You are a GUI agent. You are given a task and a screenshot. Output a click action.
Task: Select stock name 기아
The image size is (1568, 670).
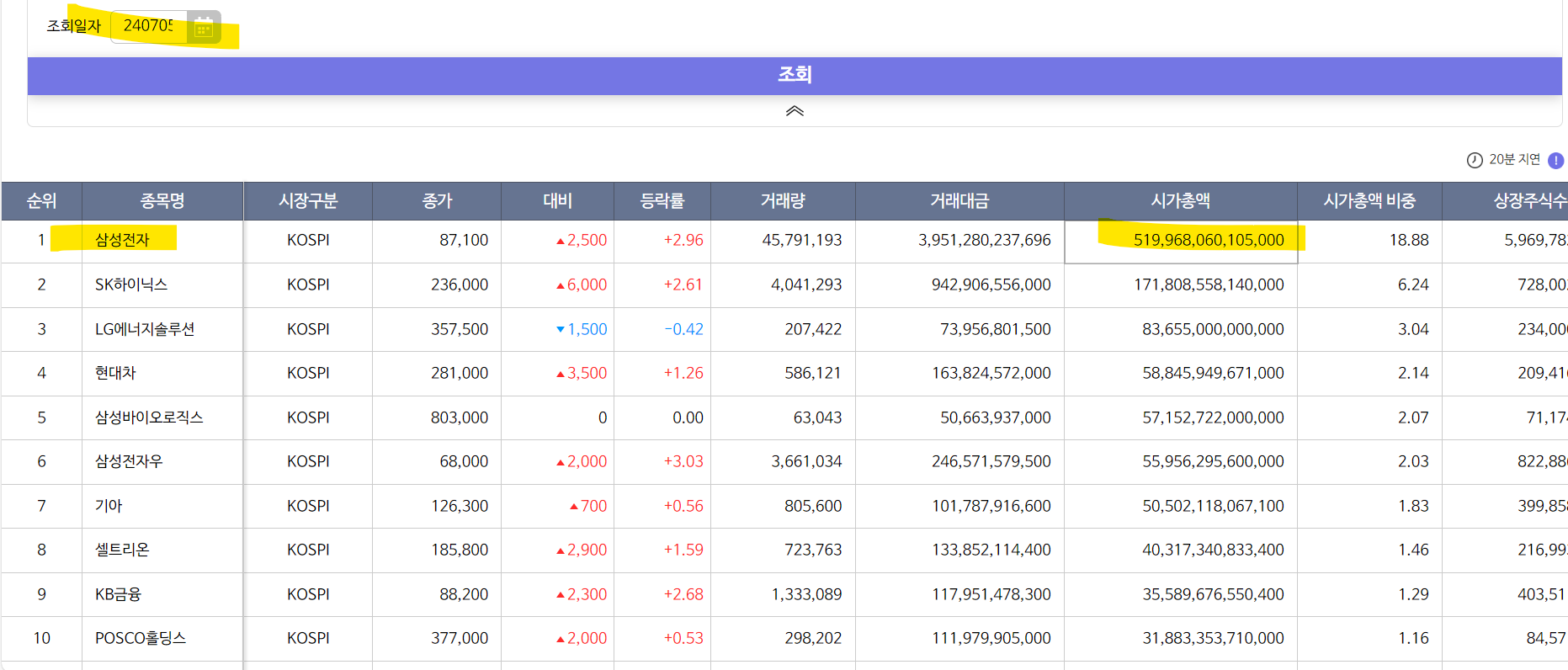click(x=109, y=506)
